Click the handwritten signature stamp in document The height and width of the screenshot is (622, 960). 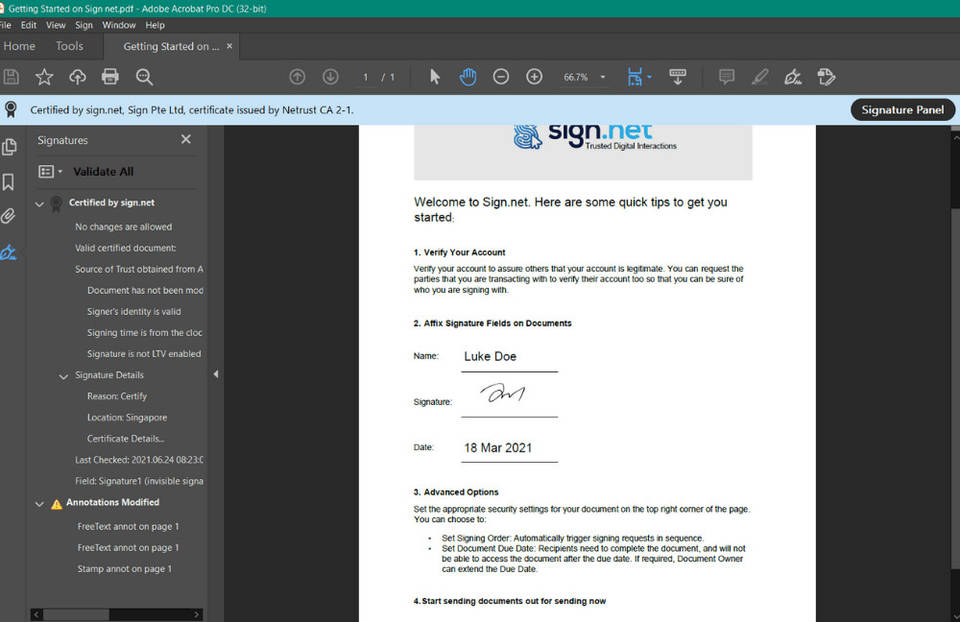click(x=503, y=393)
